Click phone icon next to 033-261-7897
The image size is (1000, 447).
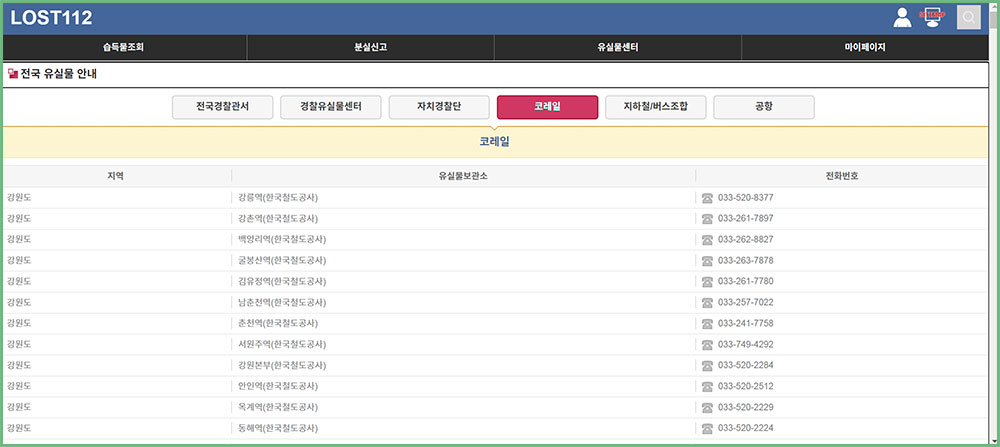(x=707, y=219)
